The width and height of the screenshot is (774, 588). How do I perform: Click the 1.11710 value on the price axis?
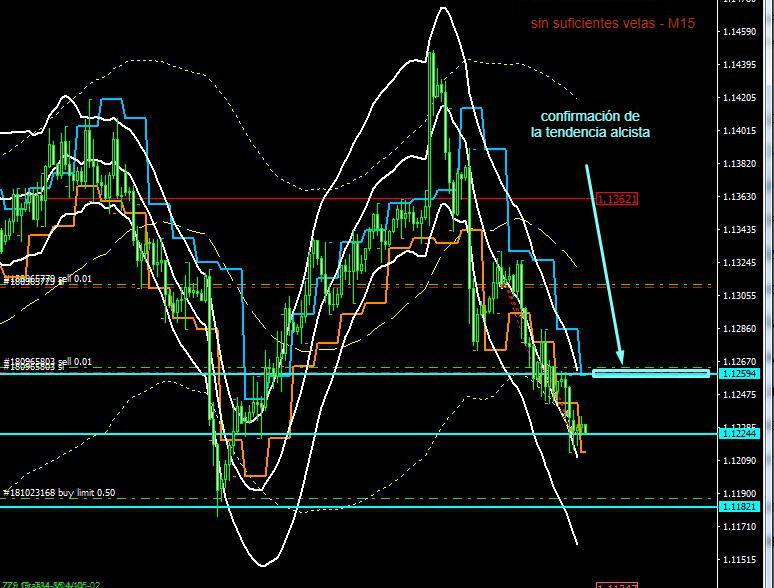tap(739, 526)
